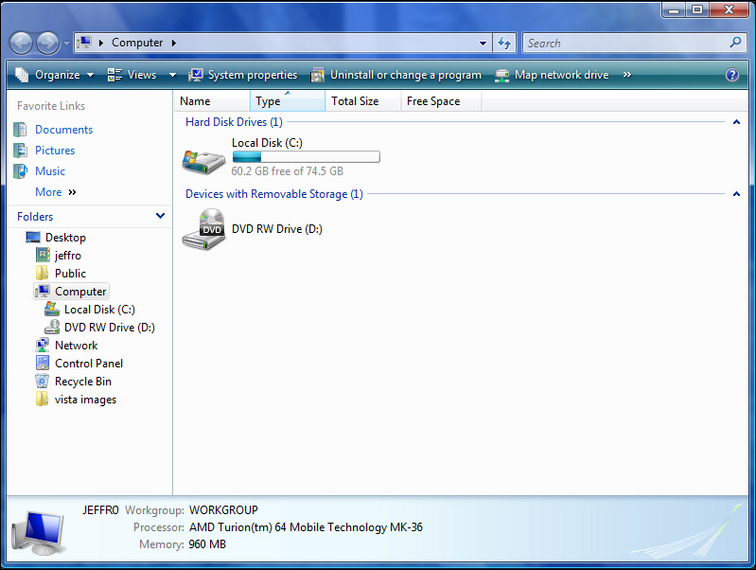Click the Refresh button beside address bar
The width and height of the screenshot is (756, 570).
tap(505, 43)
